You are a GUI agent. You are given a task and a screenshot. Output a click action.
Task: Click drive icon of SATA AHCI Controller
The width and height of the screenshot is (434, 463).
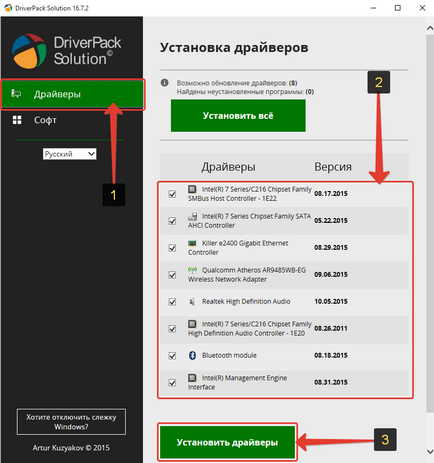(x=192, y=217)
